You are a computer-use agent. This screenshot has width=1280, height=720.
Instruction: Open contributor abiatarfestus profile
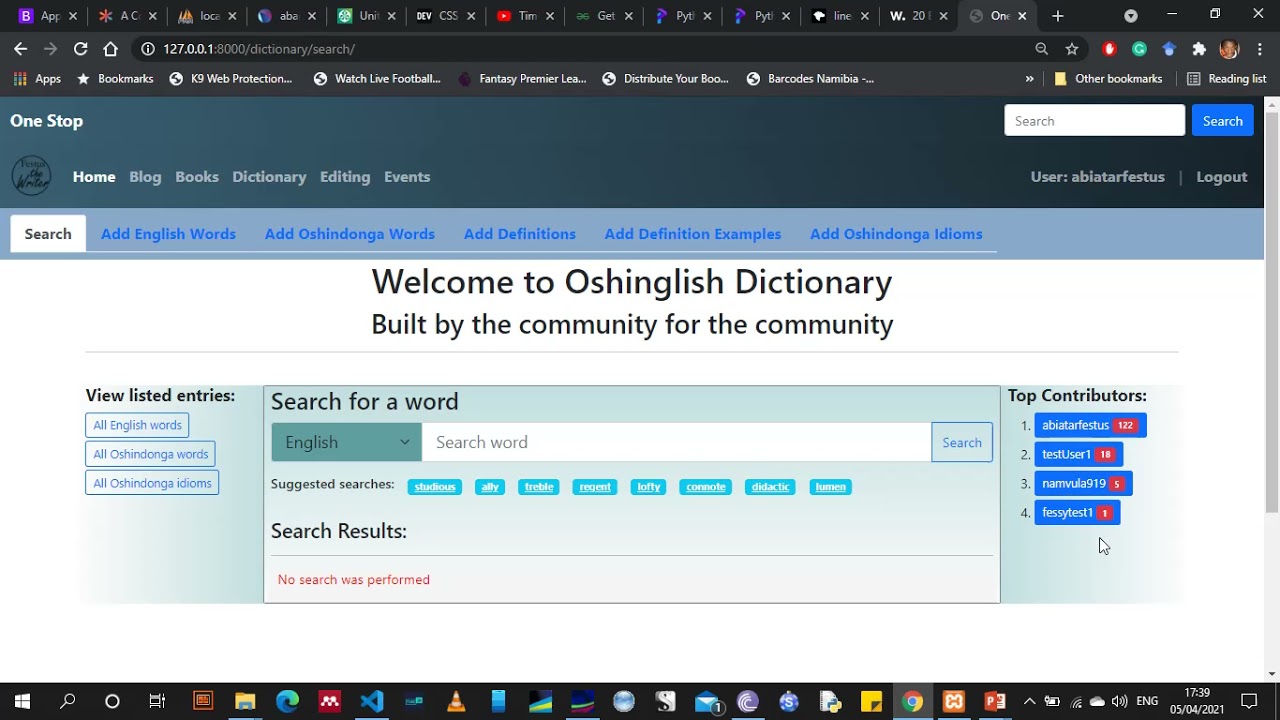pos(1090,425)
